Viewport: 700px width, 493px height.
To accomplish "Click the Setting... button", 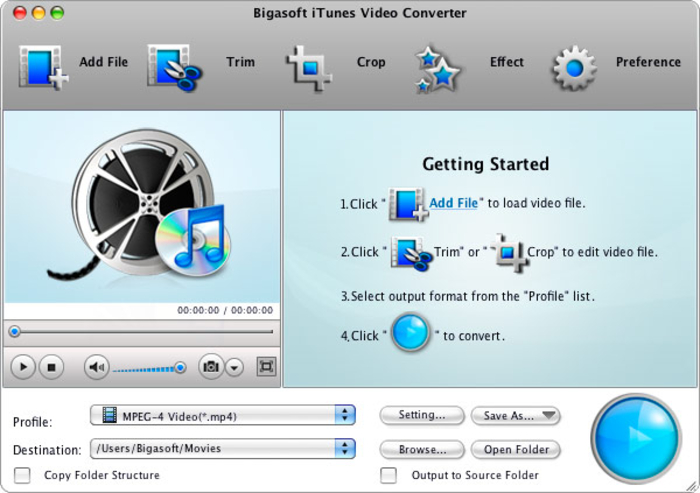I will (422, 415).
